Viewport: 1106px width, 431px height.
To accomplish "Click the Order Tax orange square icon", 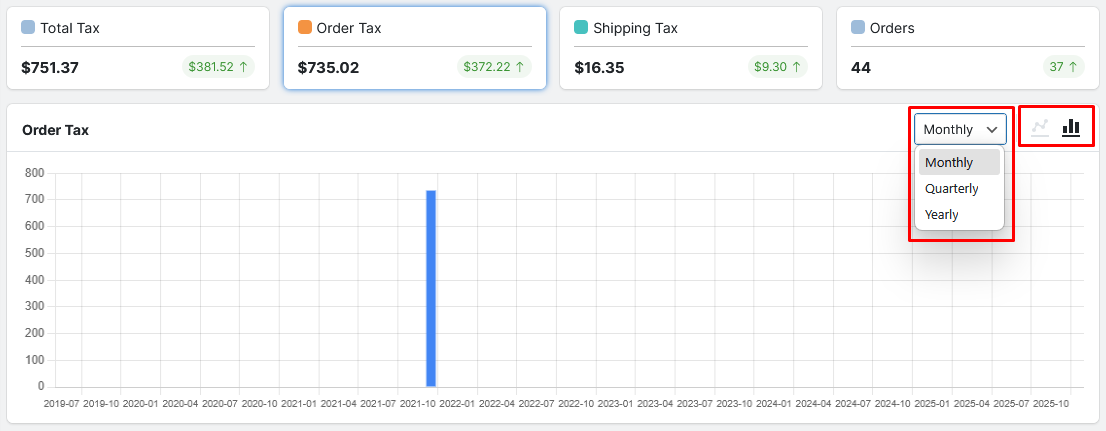I will 305,28.
